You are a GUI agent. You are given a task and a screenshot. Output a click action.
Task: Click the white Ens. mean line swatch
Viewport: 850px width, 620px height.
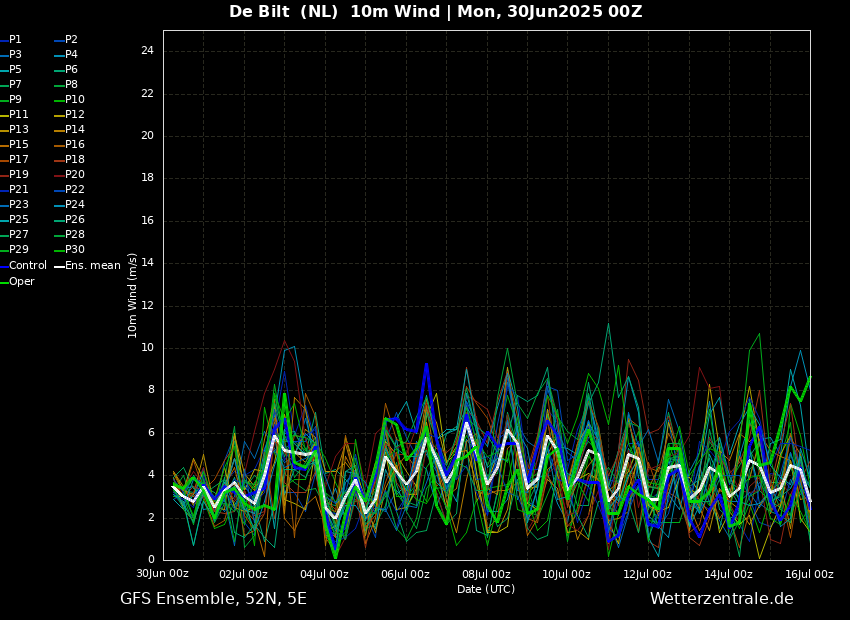click(59, 266)
